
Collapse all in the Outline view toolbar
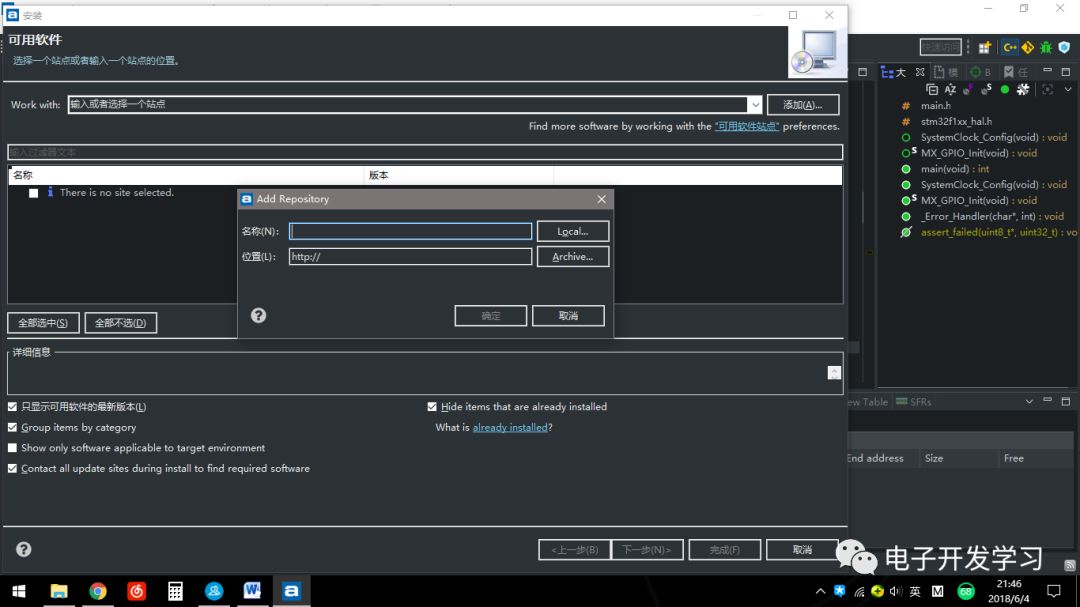(x=931, y=90)
